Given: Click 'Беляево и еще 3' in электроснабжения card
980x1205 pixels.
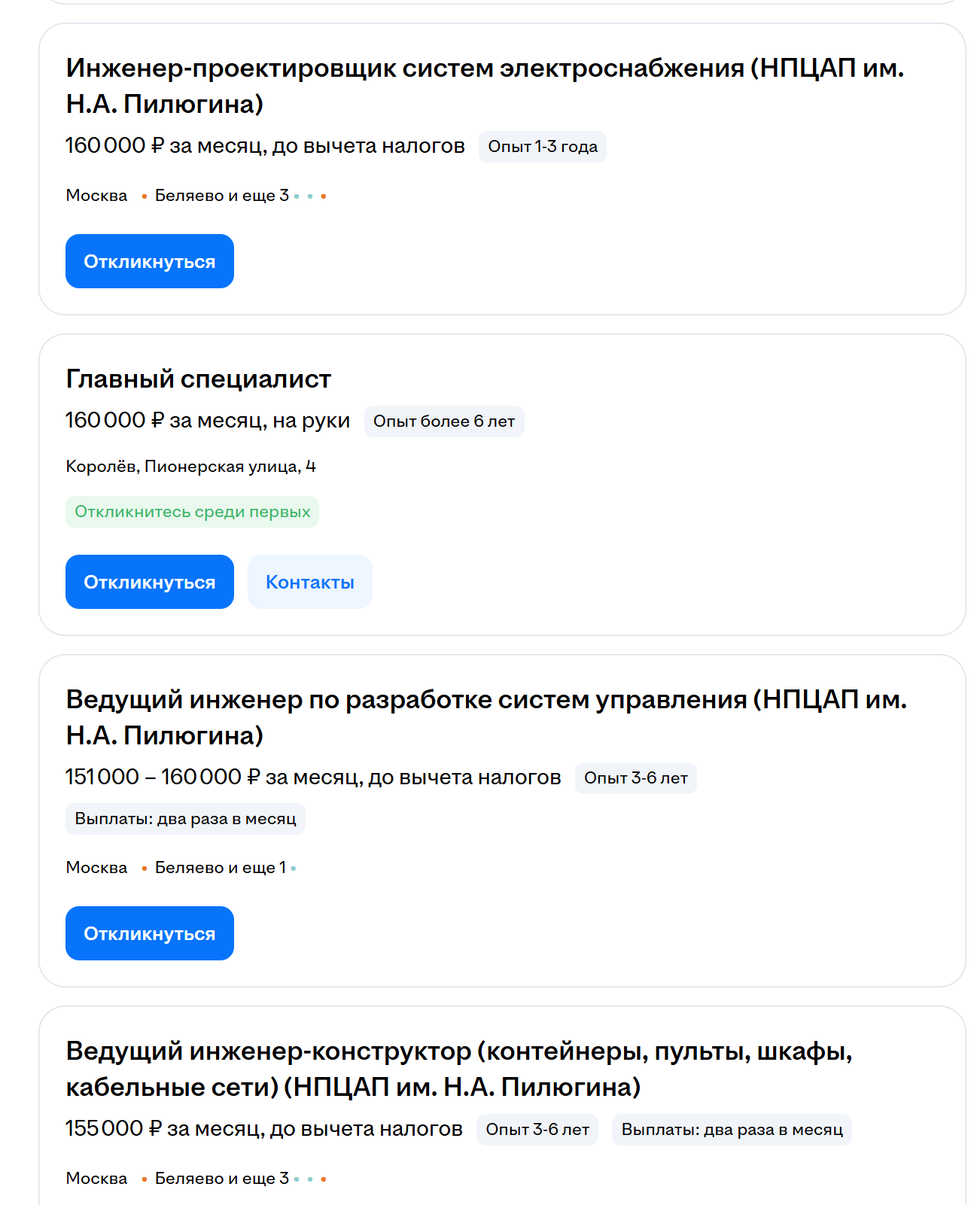Looking at the screenshot, I should coord(221,196).
